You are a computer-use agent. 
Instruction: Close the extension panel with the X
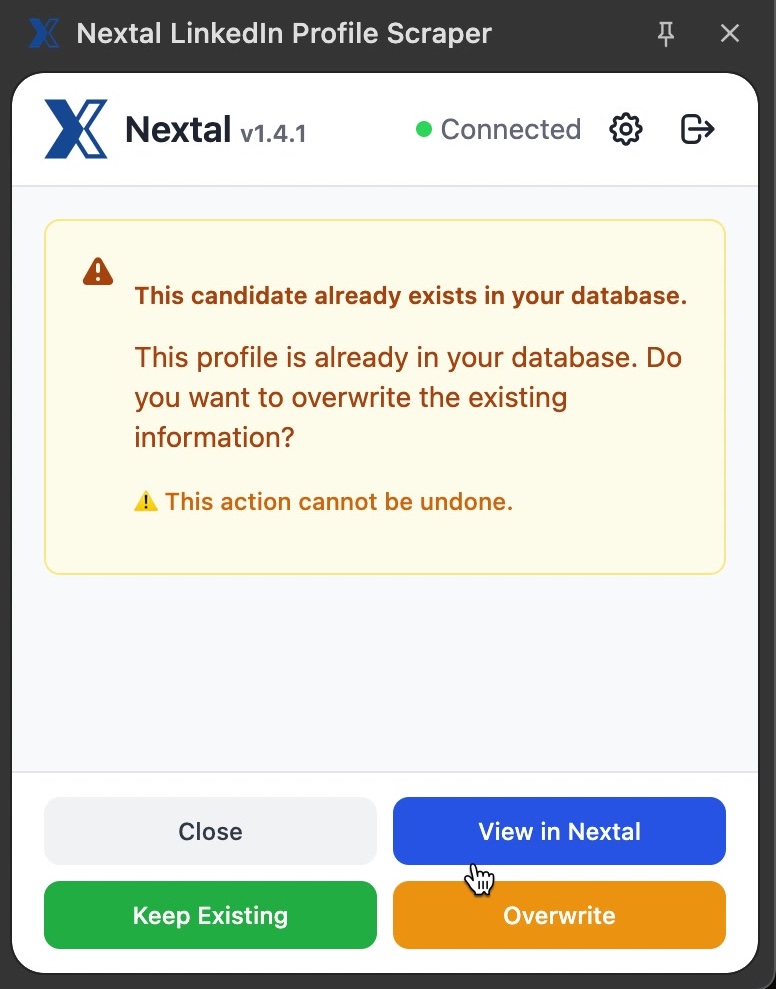pyautogui.click(x=730, y=34)
